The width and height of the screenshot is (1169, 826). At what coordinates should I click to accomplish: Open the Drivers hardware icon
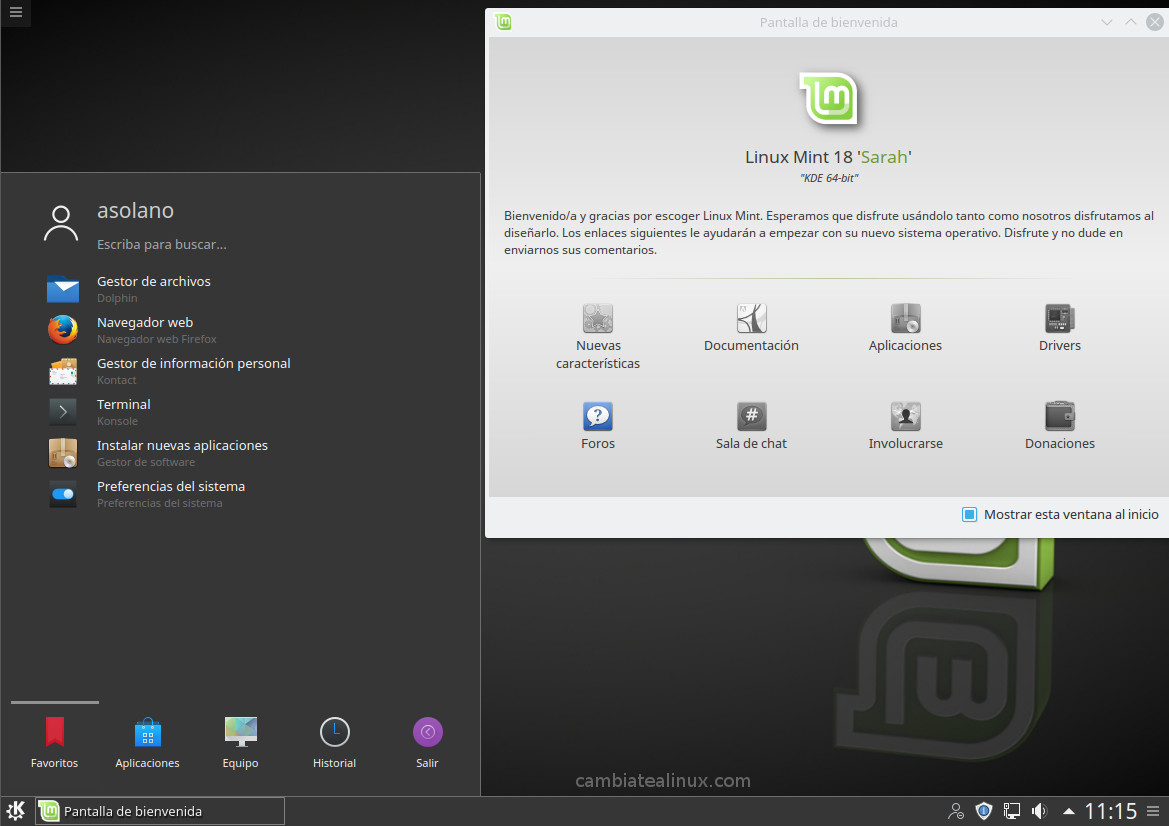[1059, 318]
